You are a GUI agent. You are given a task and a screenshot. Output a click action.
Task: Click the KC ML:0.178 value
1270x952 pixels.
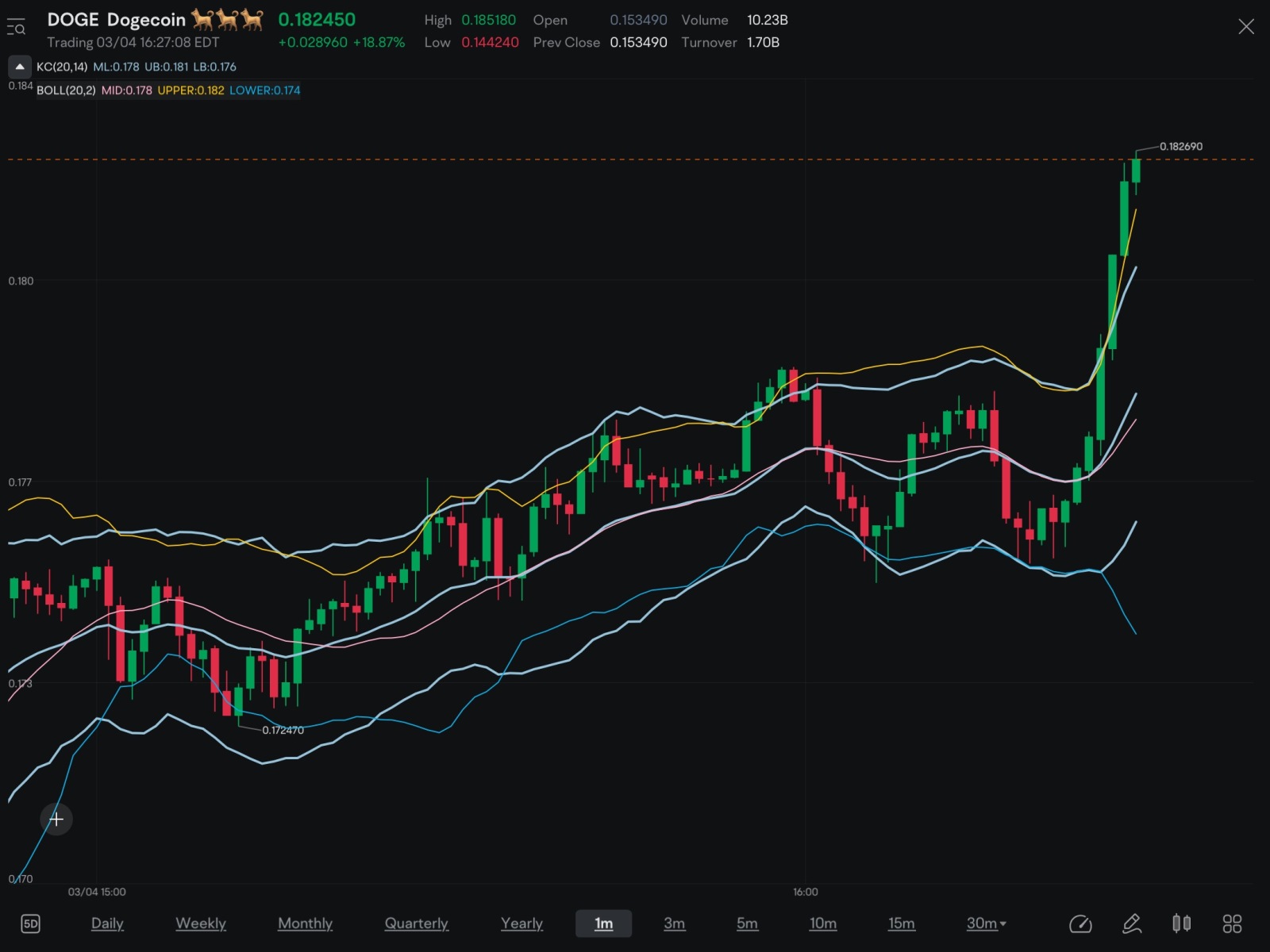(116, 67)
